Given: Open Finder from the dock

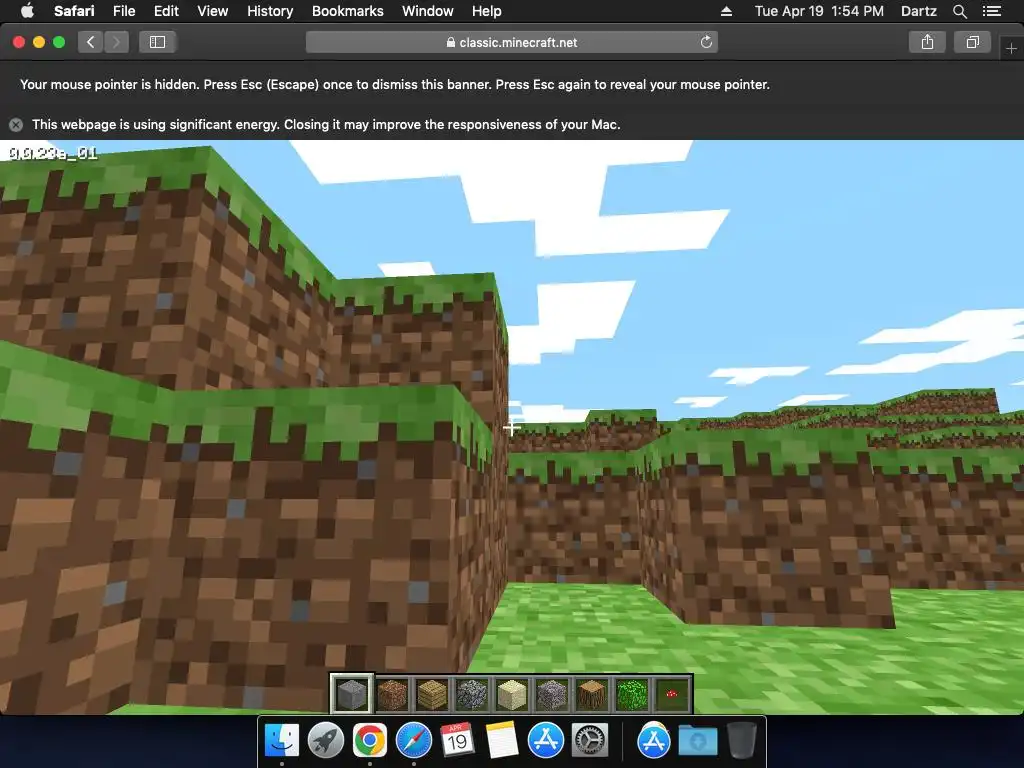Looking at the screenshot, I should pyautogui.click(x=281, y=741).
